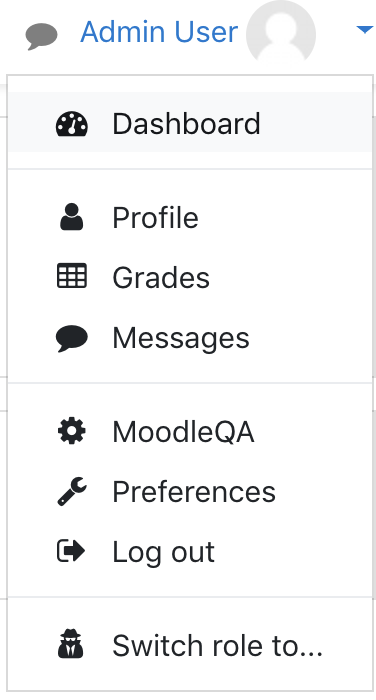376x700 pixels.
Task: Open the MoodleQA menu item
Action: 190,431
